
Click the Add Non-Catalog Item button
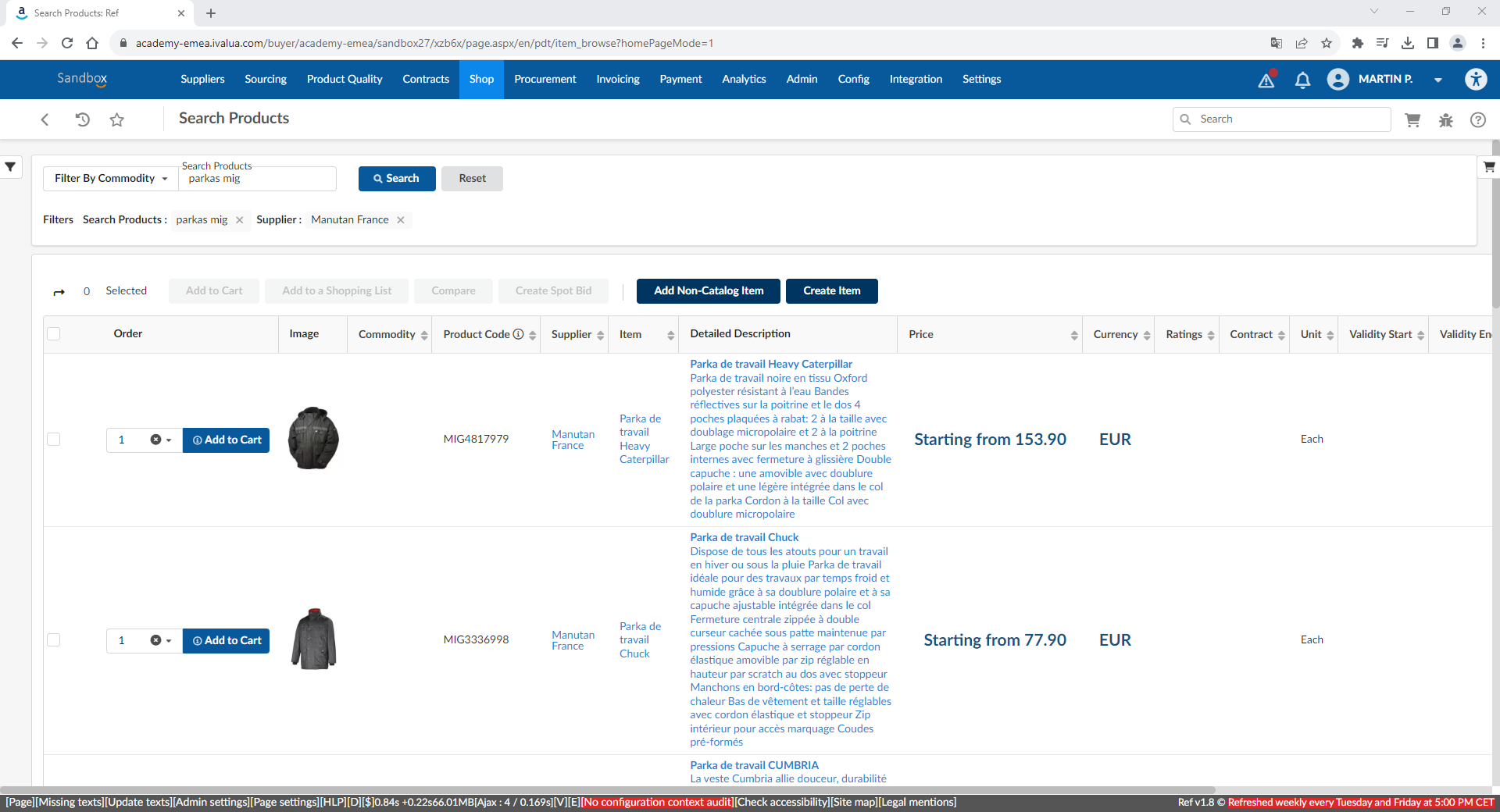point(708,291)
